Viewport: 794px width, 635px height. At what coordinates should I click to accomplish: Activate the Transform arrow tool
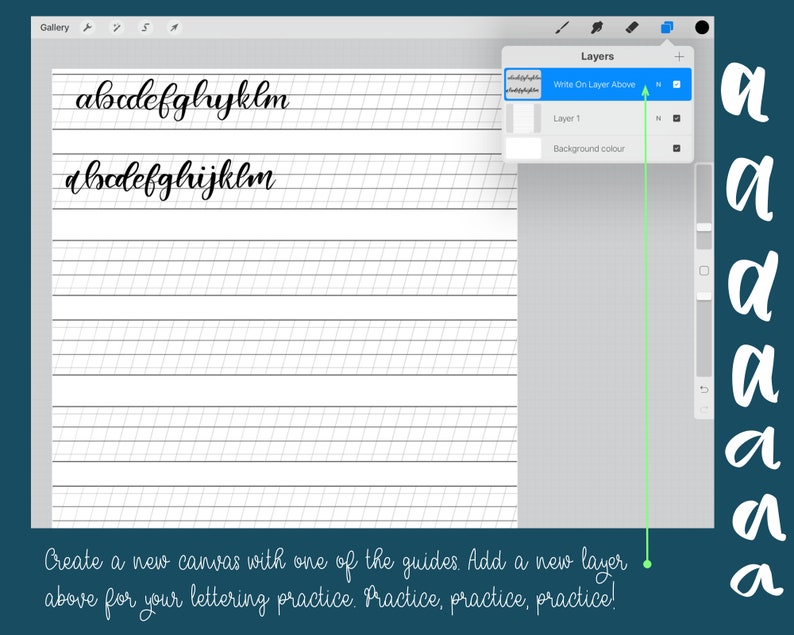point(174,27)
